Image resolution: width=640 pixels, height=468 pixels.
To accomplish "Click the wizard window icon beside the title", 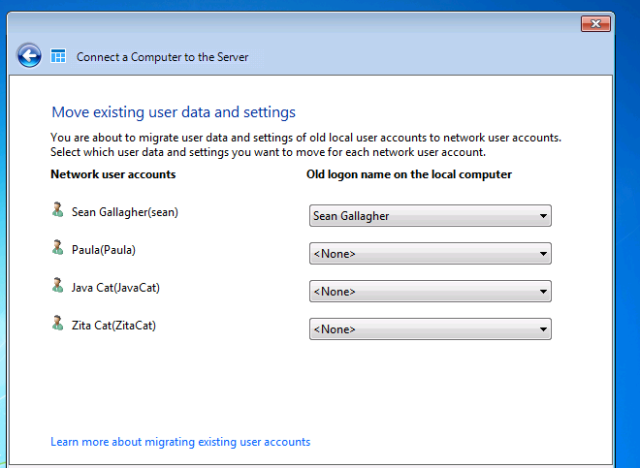I will [x=58, y=56].
